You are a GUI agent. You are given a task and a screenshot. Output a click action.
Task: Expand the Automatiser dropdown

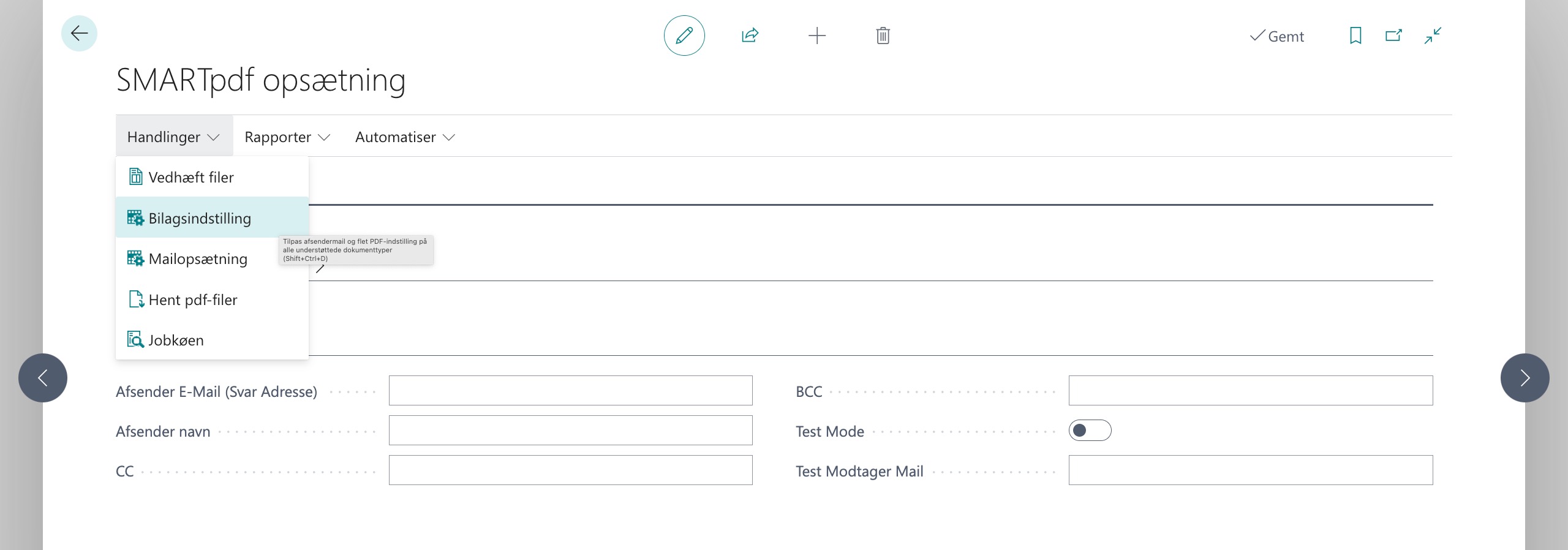click(405, 137)
